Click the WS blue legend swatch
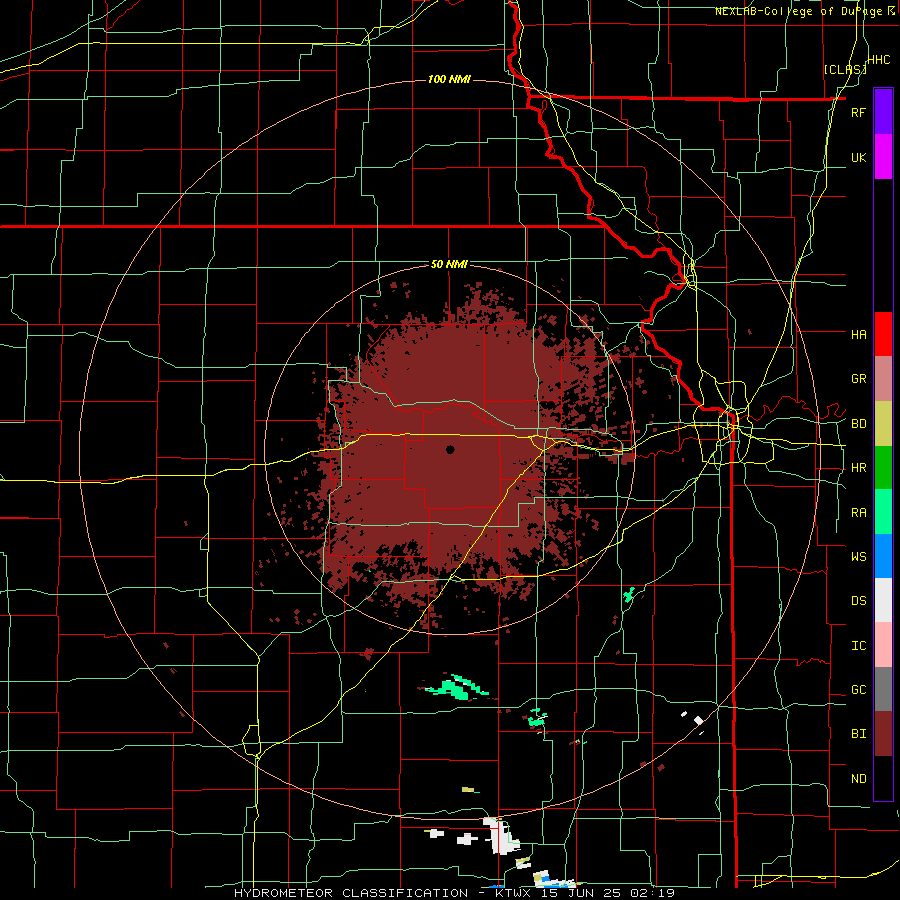The height and width of the screenshot is (900, 900). (x=883, y=556)
